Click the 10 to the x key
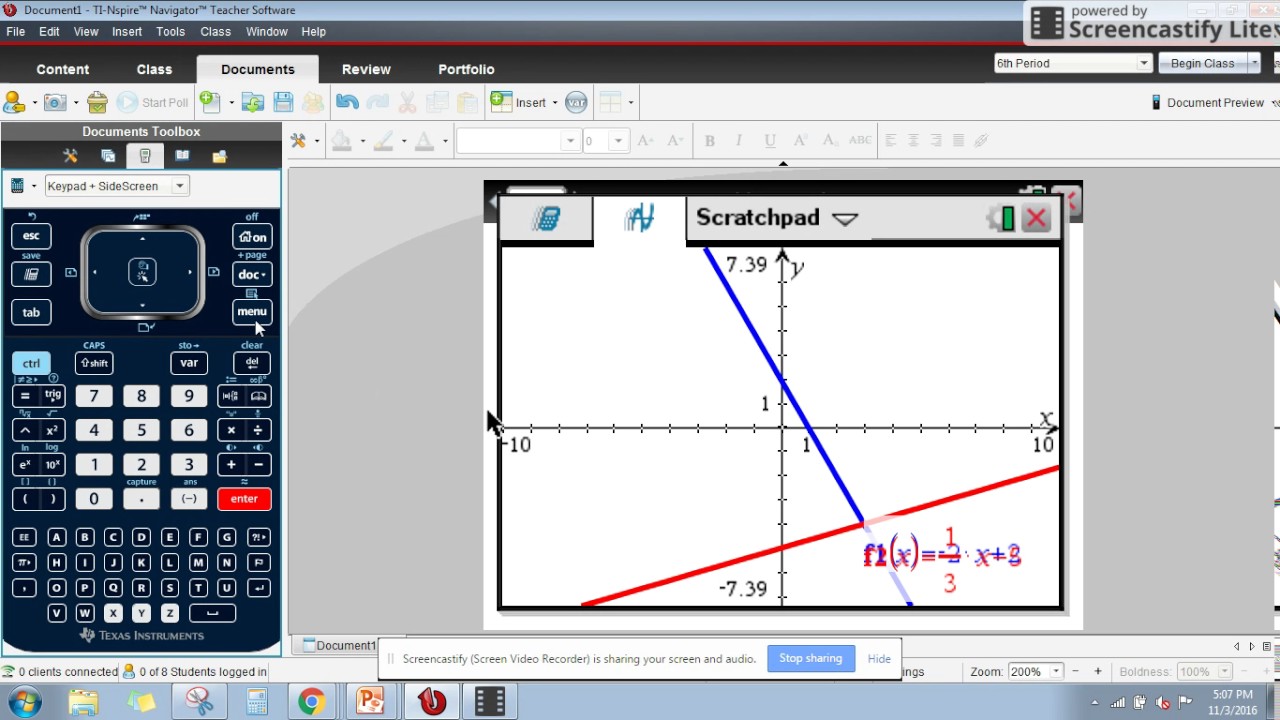 click(x=53, y=465)
